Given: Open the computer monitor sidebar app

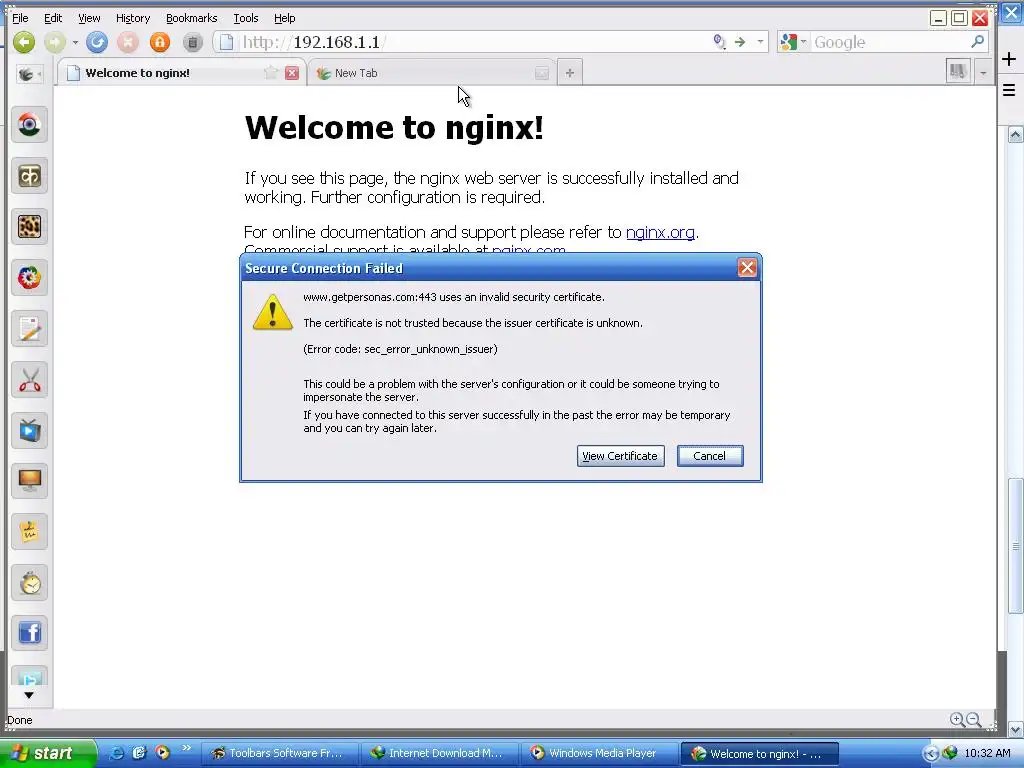Looking at the screenshot, I should point(29,481).
